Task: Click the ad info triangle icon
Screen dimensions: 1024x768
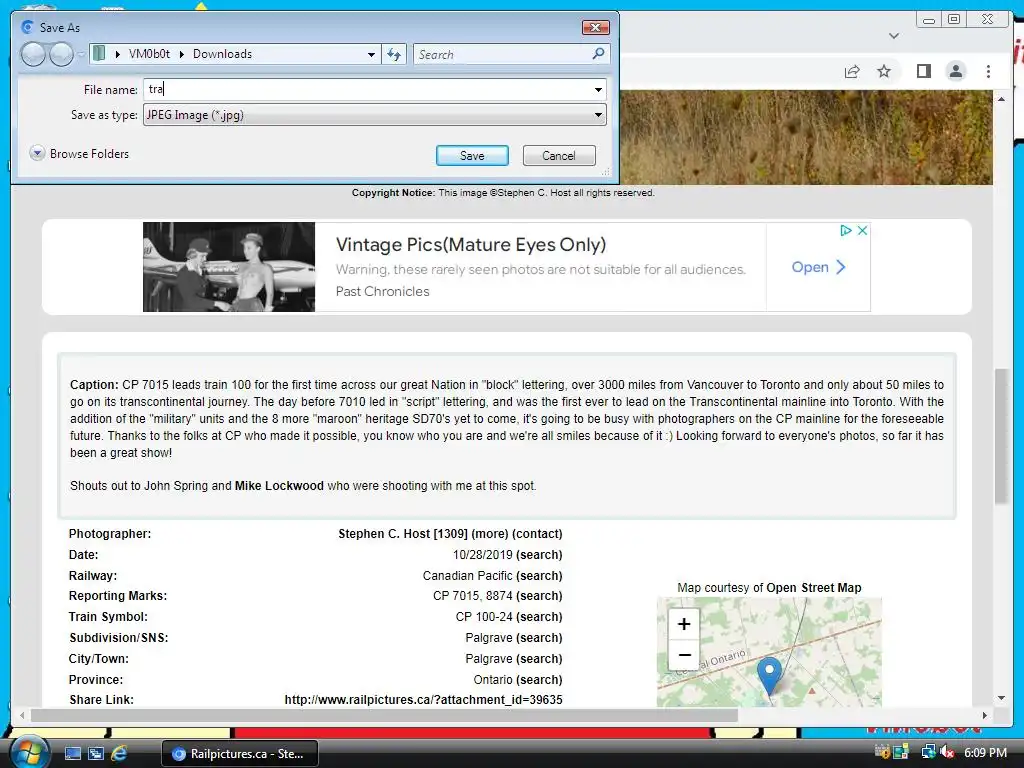Action: (x=846, y=231)
